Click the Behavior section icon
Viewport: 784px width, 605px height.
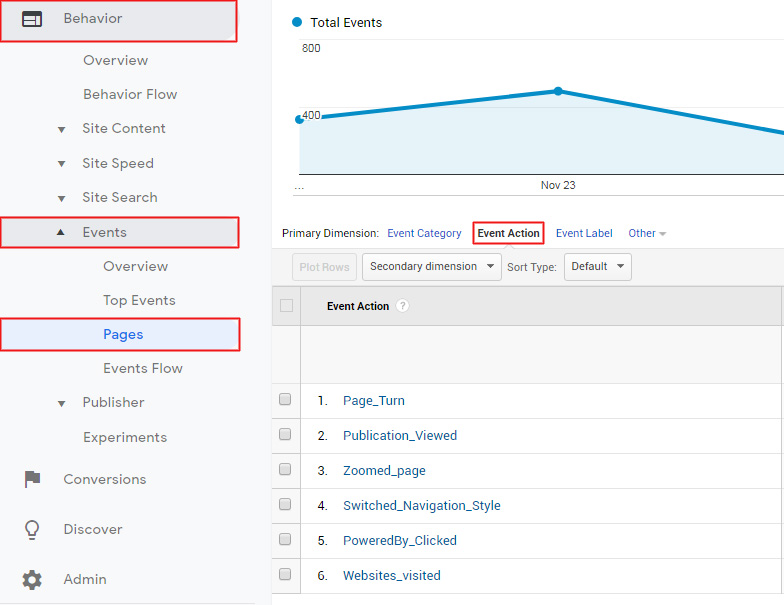32,19
